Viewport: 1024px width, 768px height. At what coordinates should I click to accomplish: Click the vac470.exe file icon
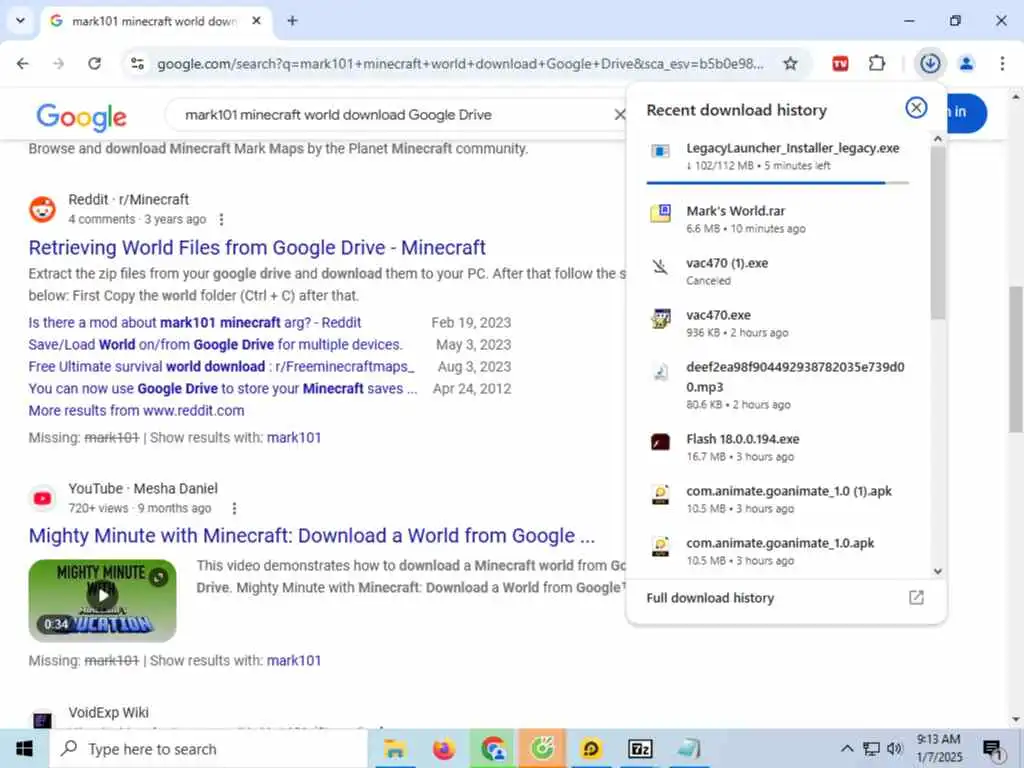coord(660,319)
